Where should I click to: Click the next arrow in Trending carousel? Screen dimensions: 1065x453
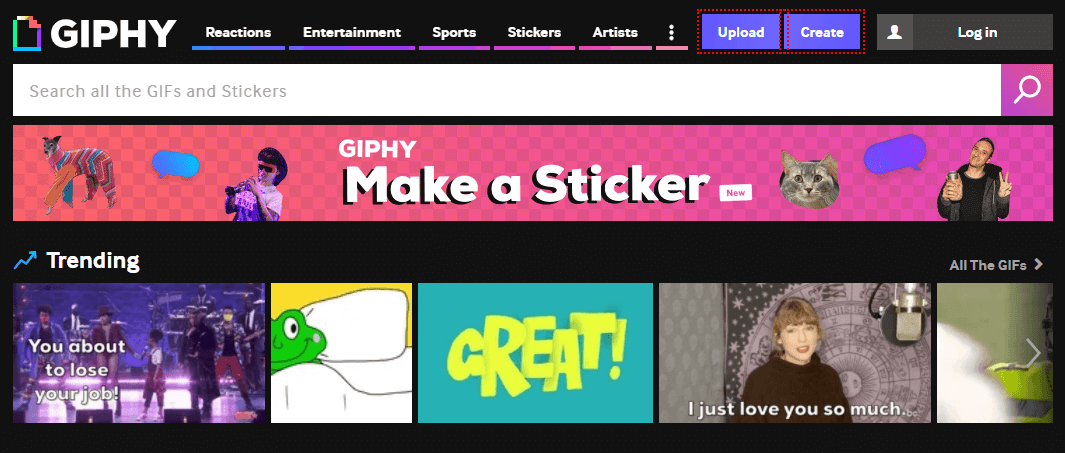coord(1033,353)
